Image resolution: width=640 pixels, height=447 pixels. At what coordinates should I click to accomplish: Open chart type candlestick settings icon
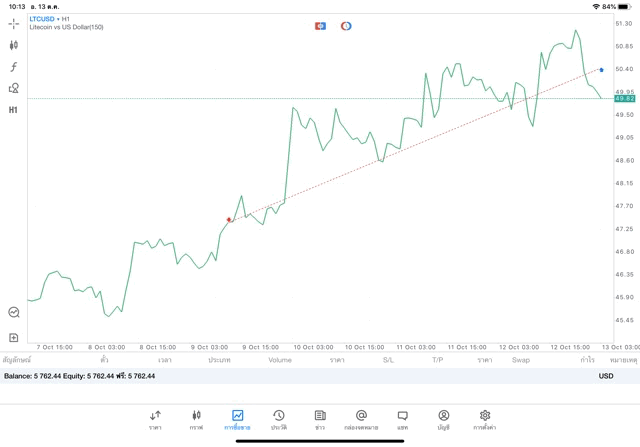pyautogui.click(x=14, y=45)
